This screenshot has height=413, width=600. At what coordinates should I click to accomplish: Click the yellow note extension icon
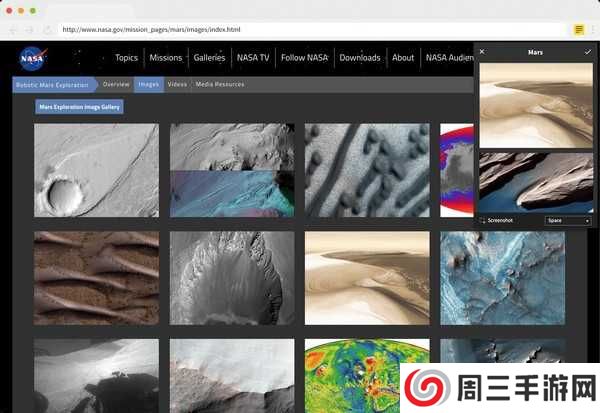579,29
